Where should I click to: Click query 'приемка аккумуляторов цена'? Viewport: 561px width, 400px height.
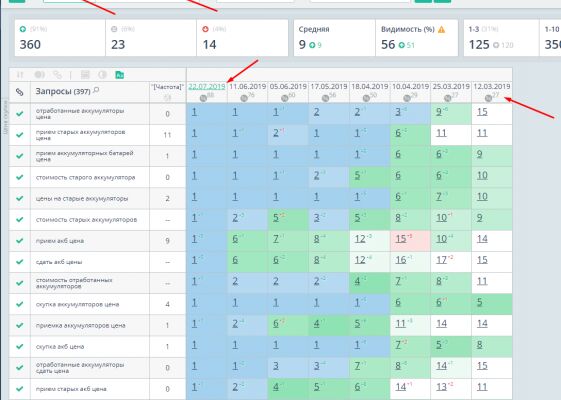click(x=81, y=326)
